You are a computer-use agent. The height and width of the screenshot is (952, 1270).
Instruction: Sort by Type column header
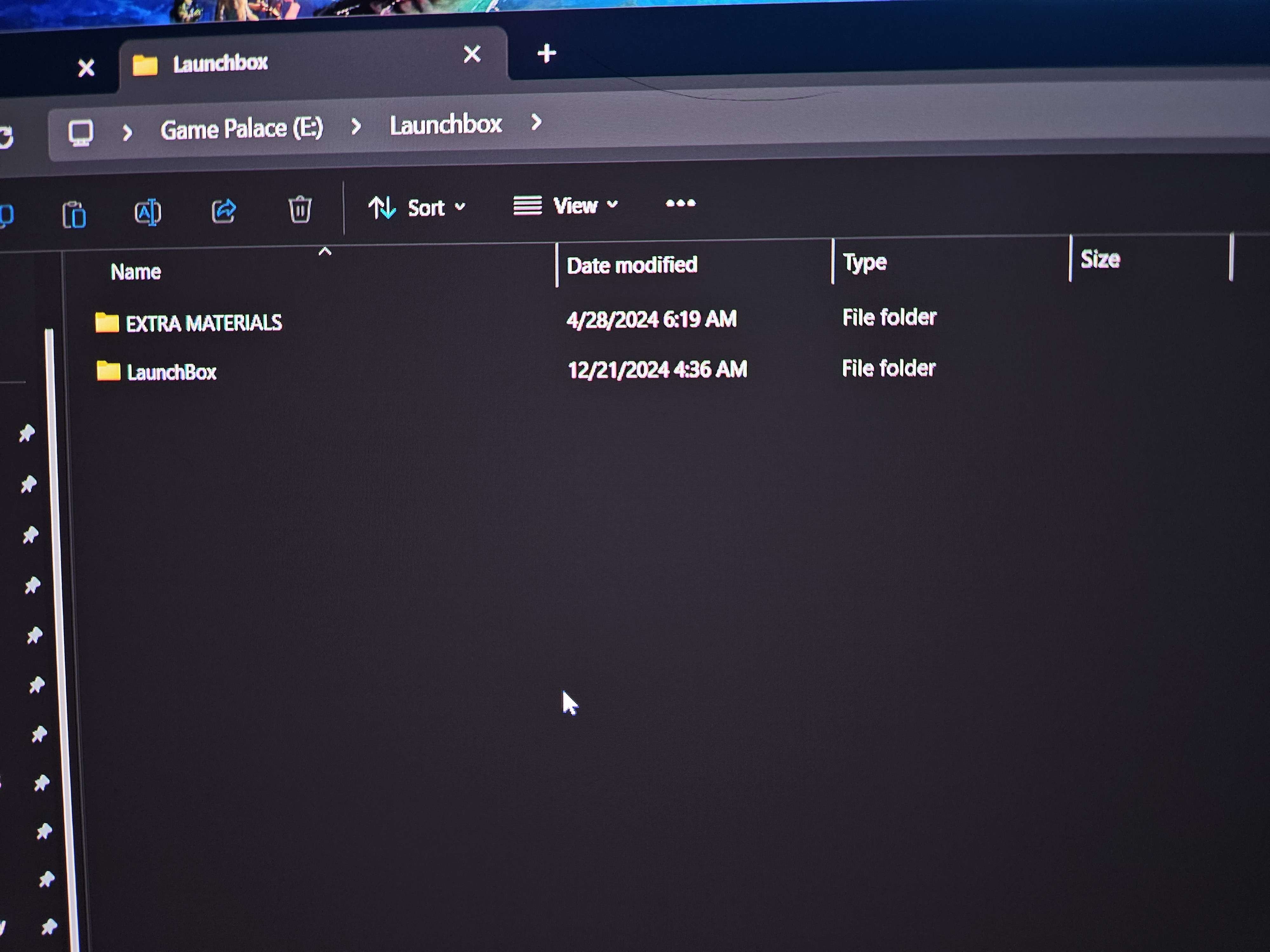tap(865, 262)
